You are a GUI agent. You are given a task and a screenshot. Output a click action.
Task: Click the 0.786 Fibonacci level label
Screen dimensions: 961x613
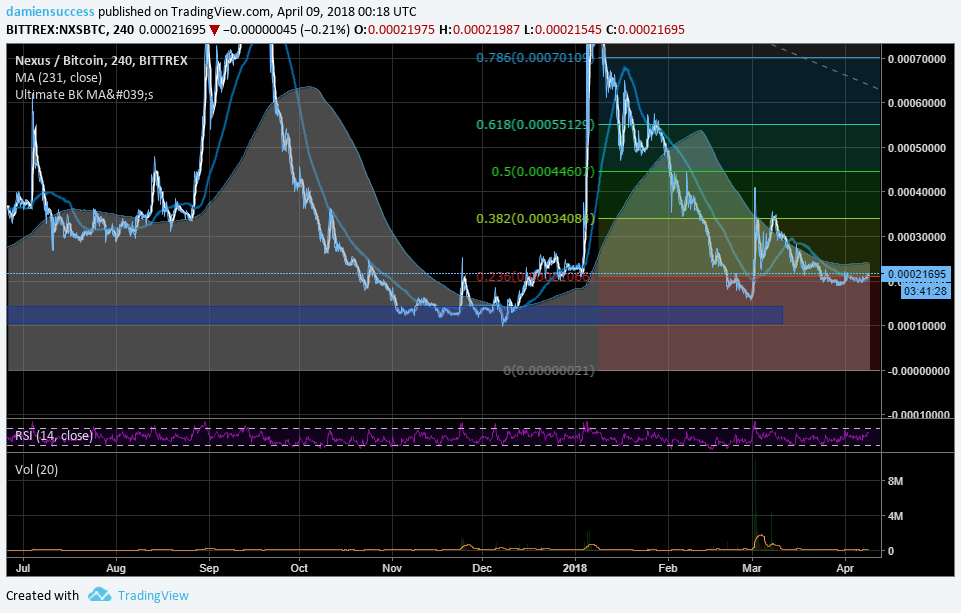click(x=535, y=58)
